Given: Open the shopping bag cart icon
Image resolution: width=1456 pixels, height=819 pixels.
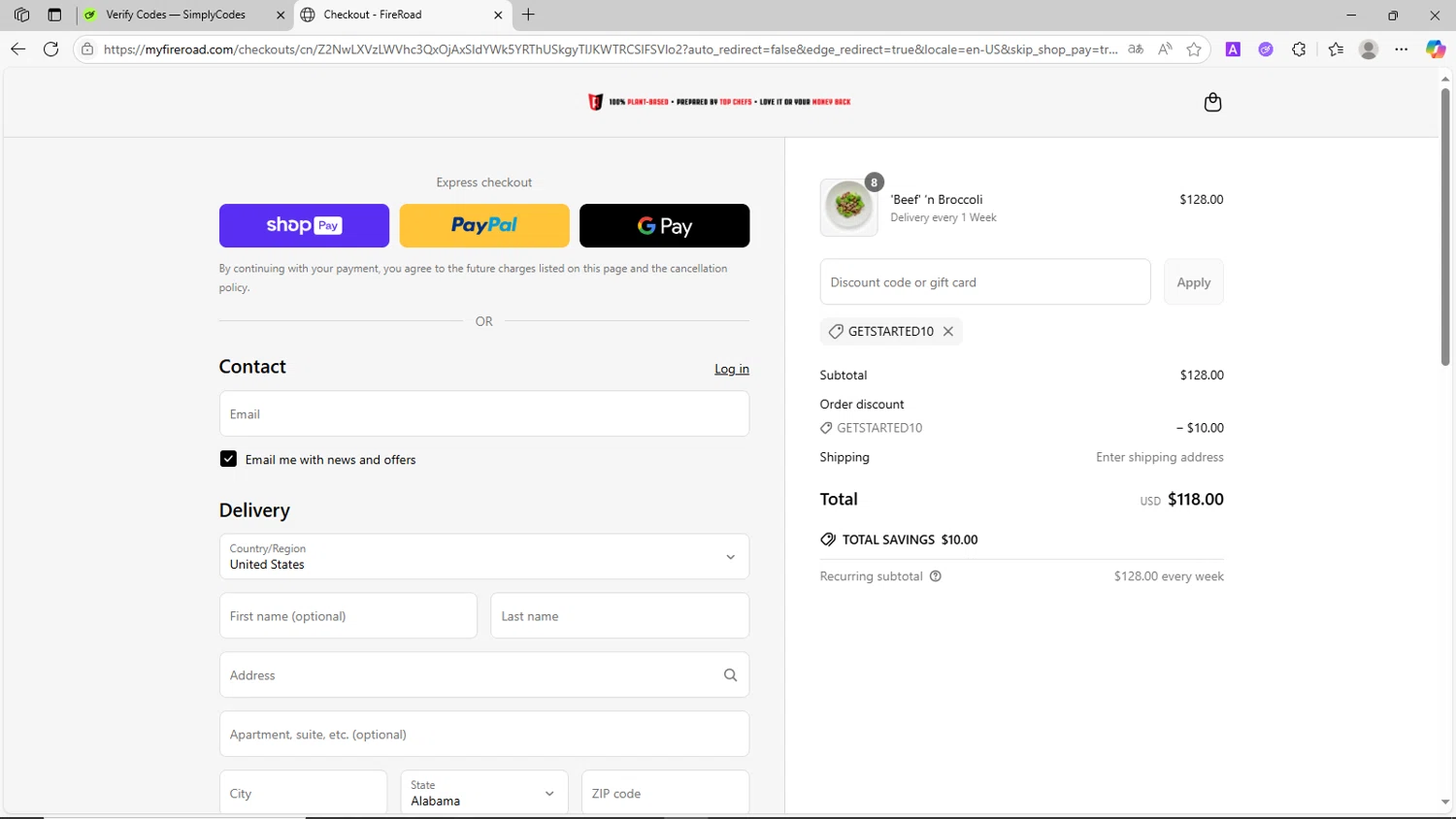Looking at the screenshot, I should coord(1212,102).
